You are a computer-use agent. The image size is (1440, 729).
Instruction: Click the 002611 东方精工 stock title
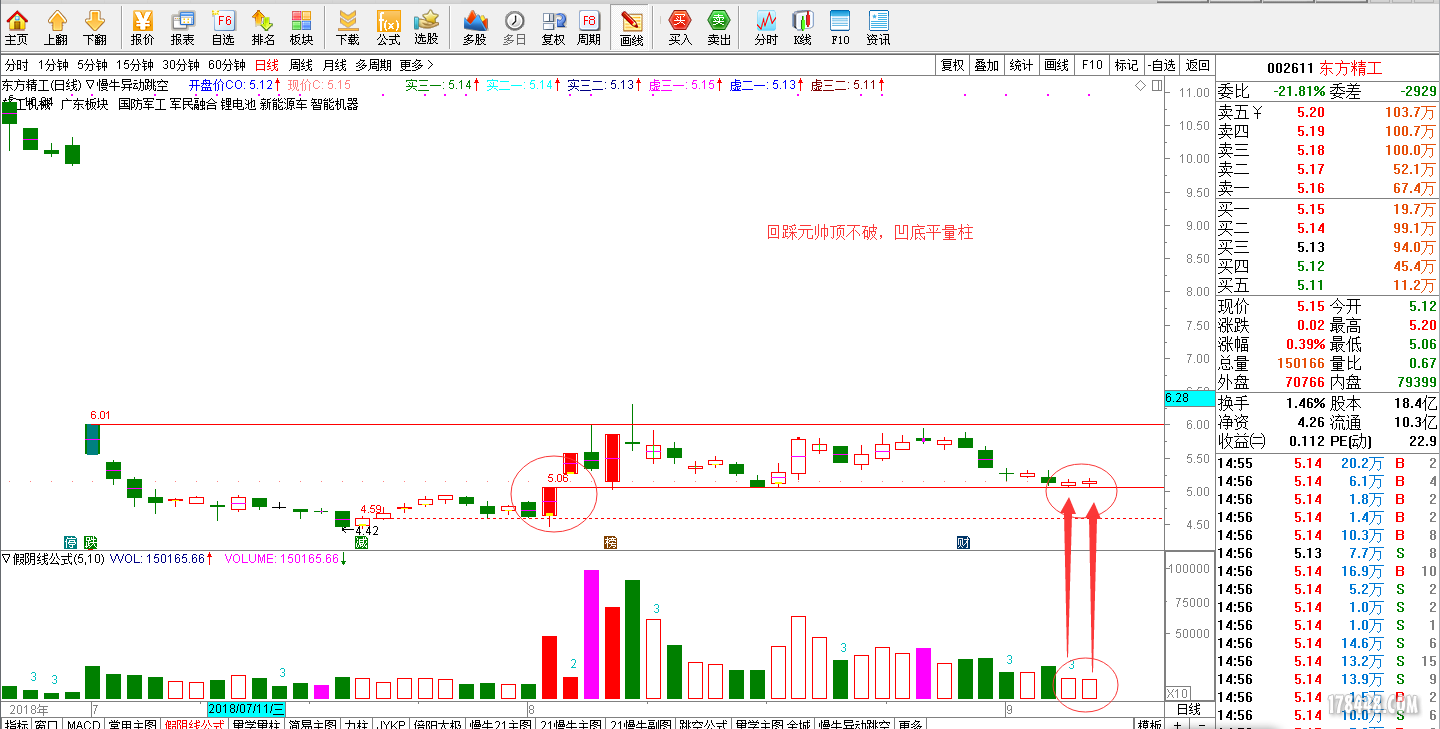click(1324, 68)
